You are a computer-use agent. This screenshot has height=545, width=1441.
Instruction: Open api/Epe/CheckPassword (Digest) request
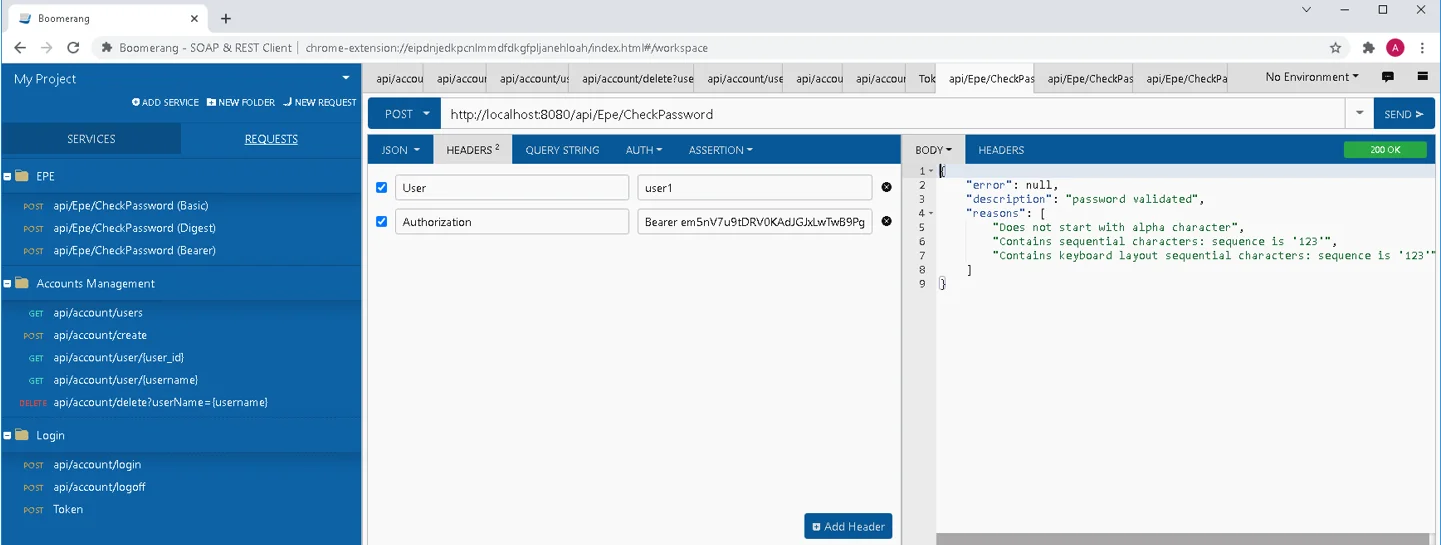coord(132,228)
